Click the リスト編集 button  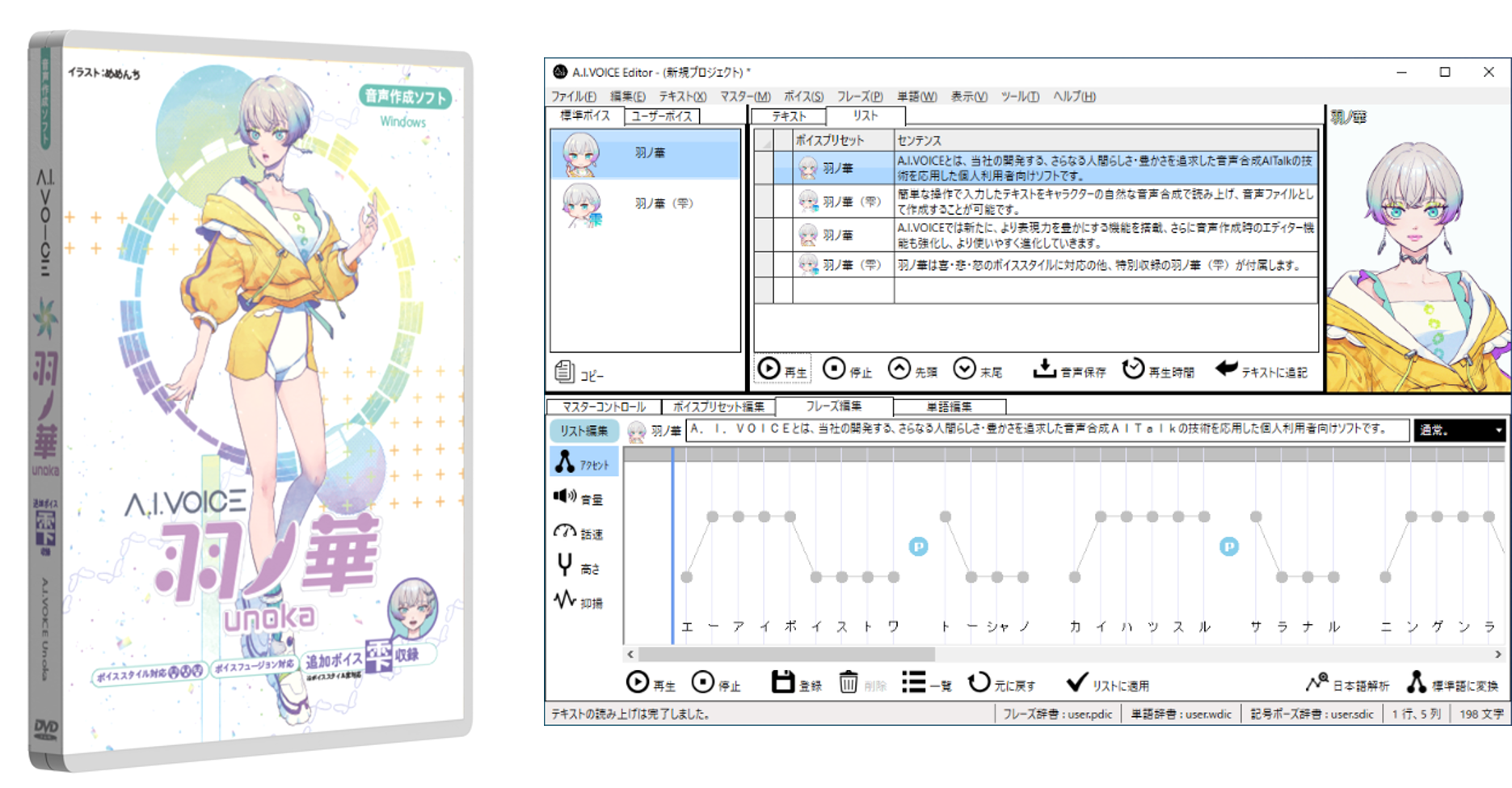click(584, 431)
